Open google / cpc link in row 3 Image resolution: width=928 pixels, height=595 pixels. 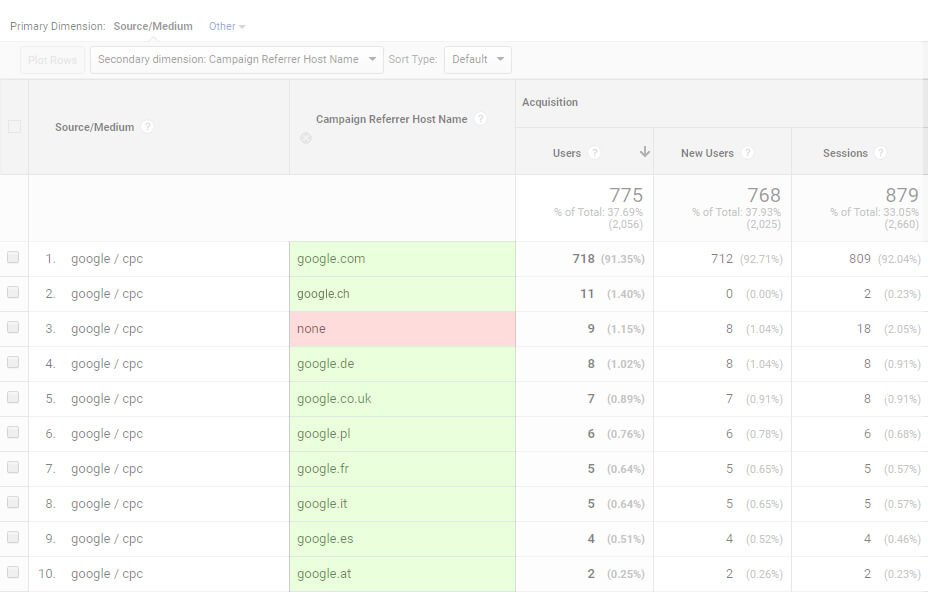pos(107,329)
